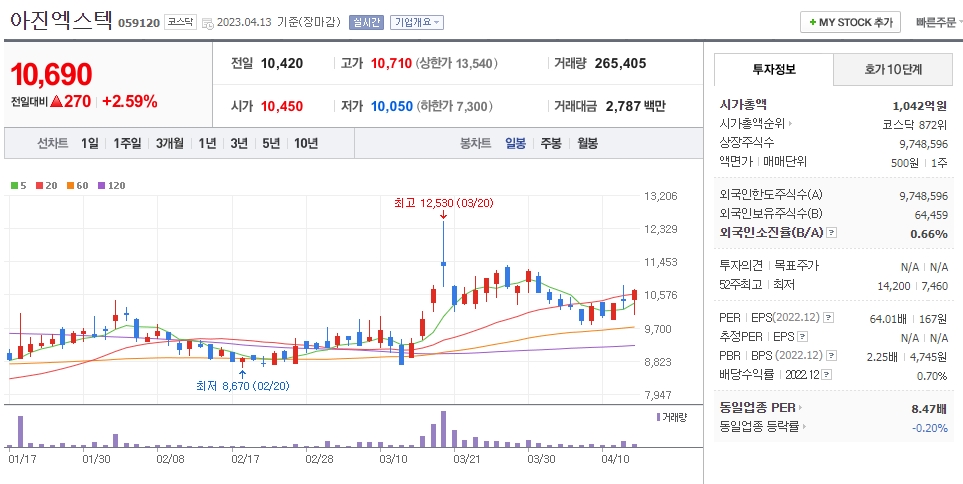Click the 아진엑스텍 stock name heading

(61, 20)
